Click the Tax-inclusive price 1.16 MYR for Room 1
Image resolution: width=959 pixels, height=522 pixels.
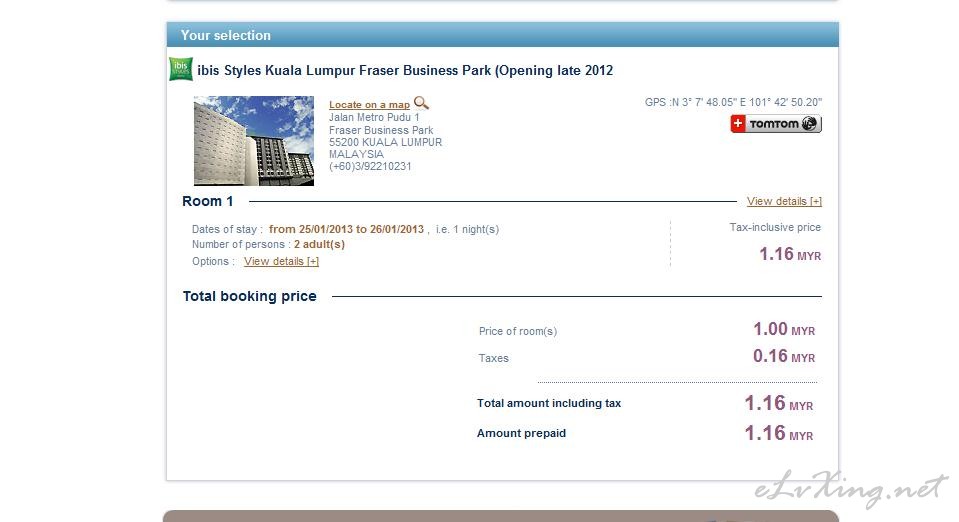pos(790,254)
